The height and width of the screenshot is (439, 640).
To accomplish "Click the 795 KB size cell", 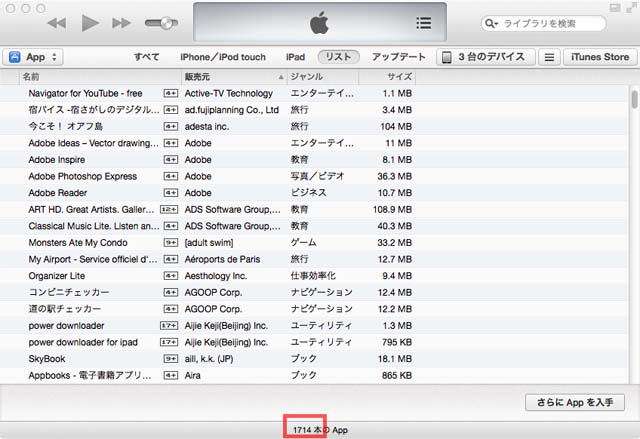I will click(397, 342).
